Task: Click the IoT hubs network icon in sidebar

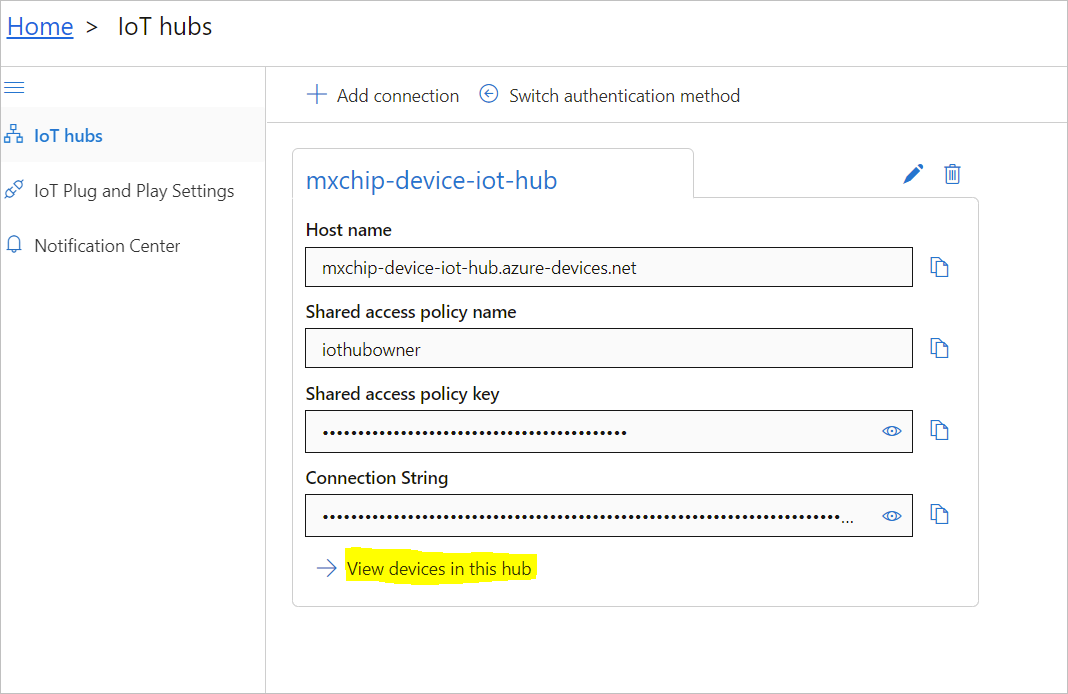Action: pos(14,135)
